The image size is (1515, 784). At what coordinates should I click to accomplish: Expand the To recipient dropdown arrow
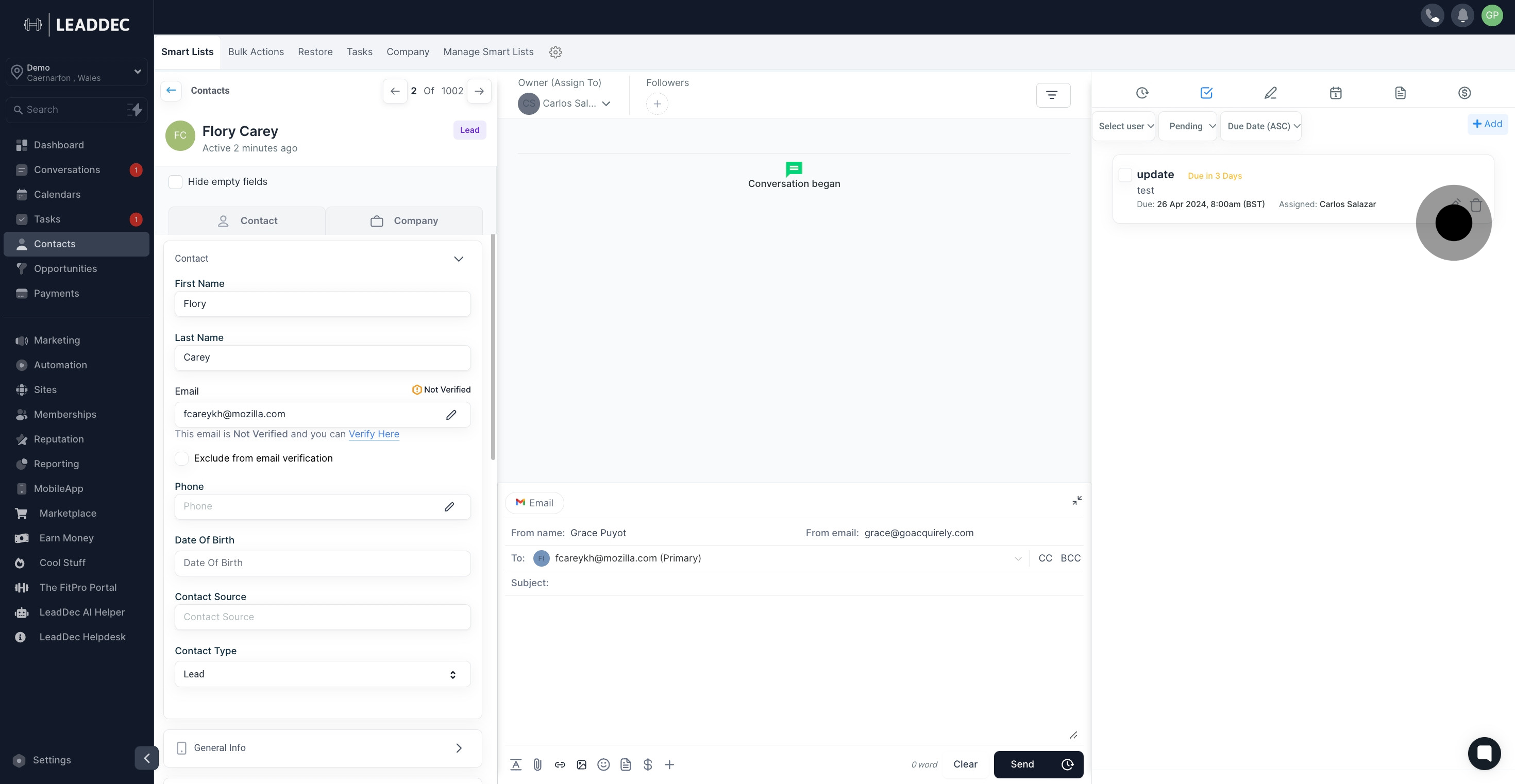(x=1018, y=559)
